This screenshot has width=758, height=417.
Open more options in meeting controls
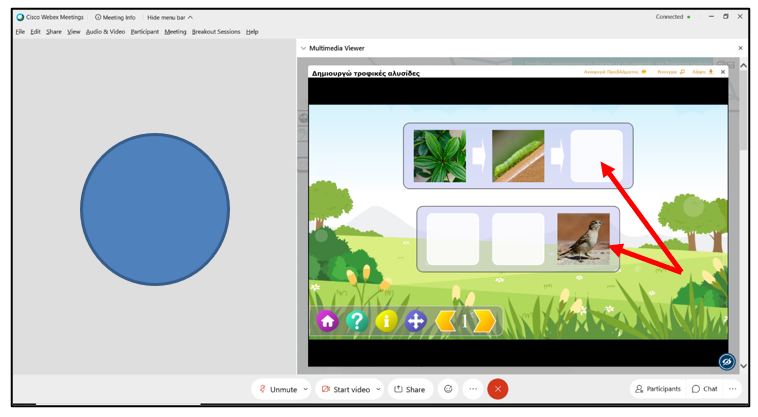pos(473,389)
